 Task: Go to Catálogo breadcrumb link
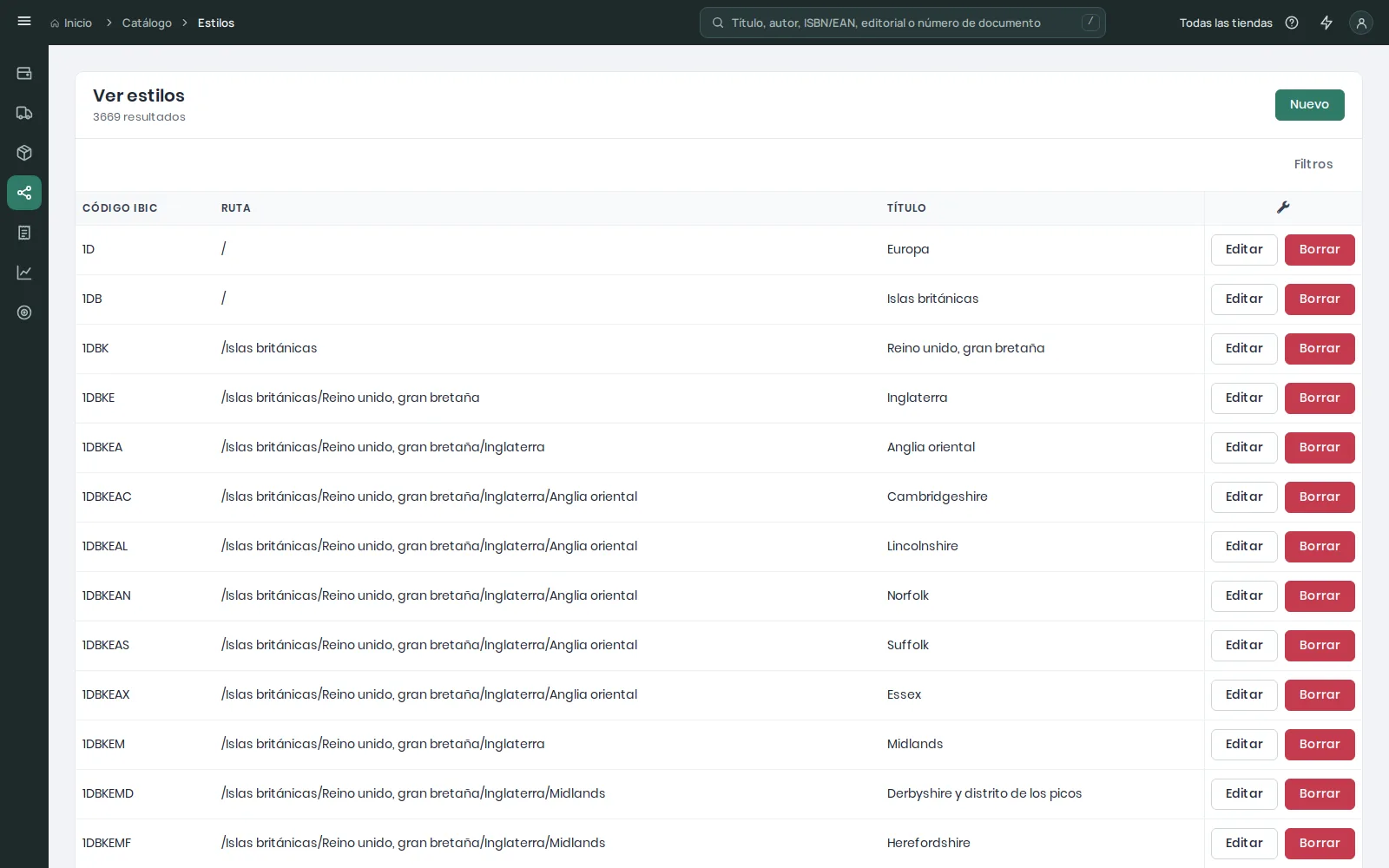pyautogui.click(x=147, y=23)
